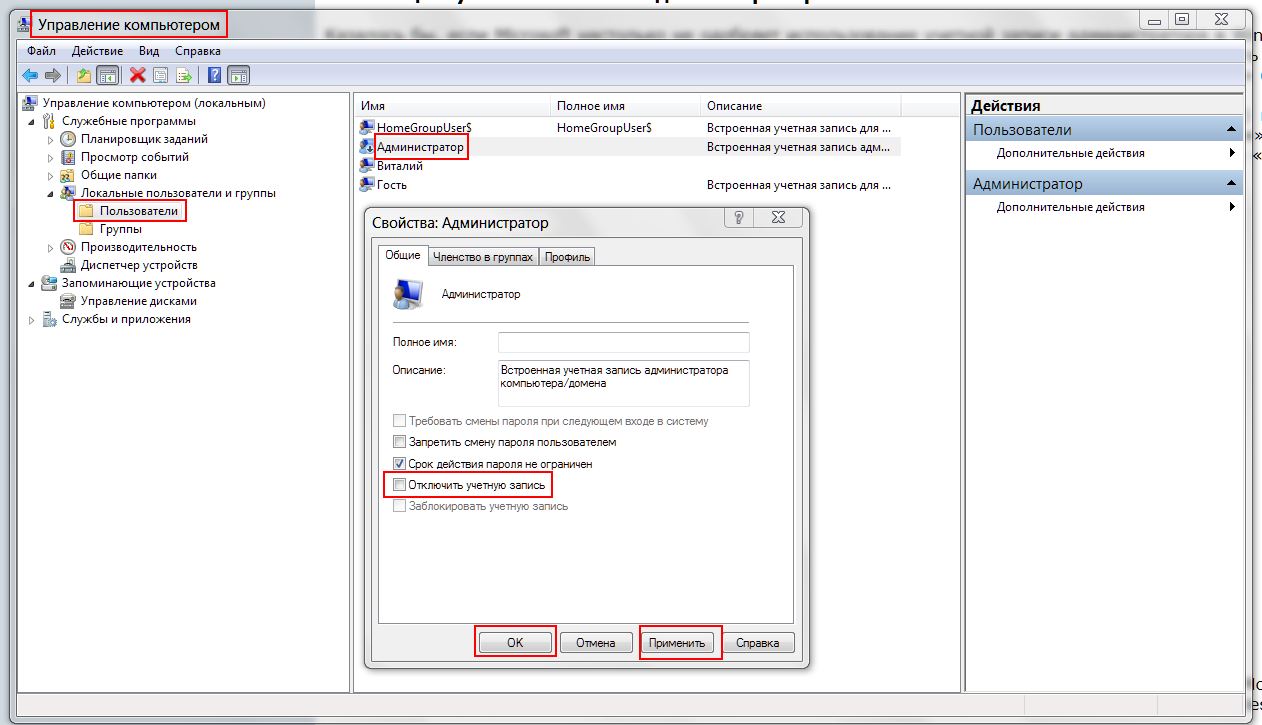Click the Администратор user icon in list
The height and width of the screenshot is (725, 1262).
tap(367, 147)
